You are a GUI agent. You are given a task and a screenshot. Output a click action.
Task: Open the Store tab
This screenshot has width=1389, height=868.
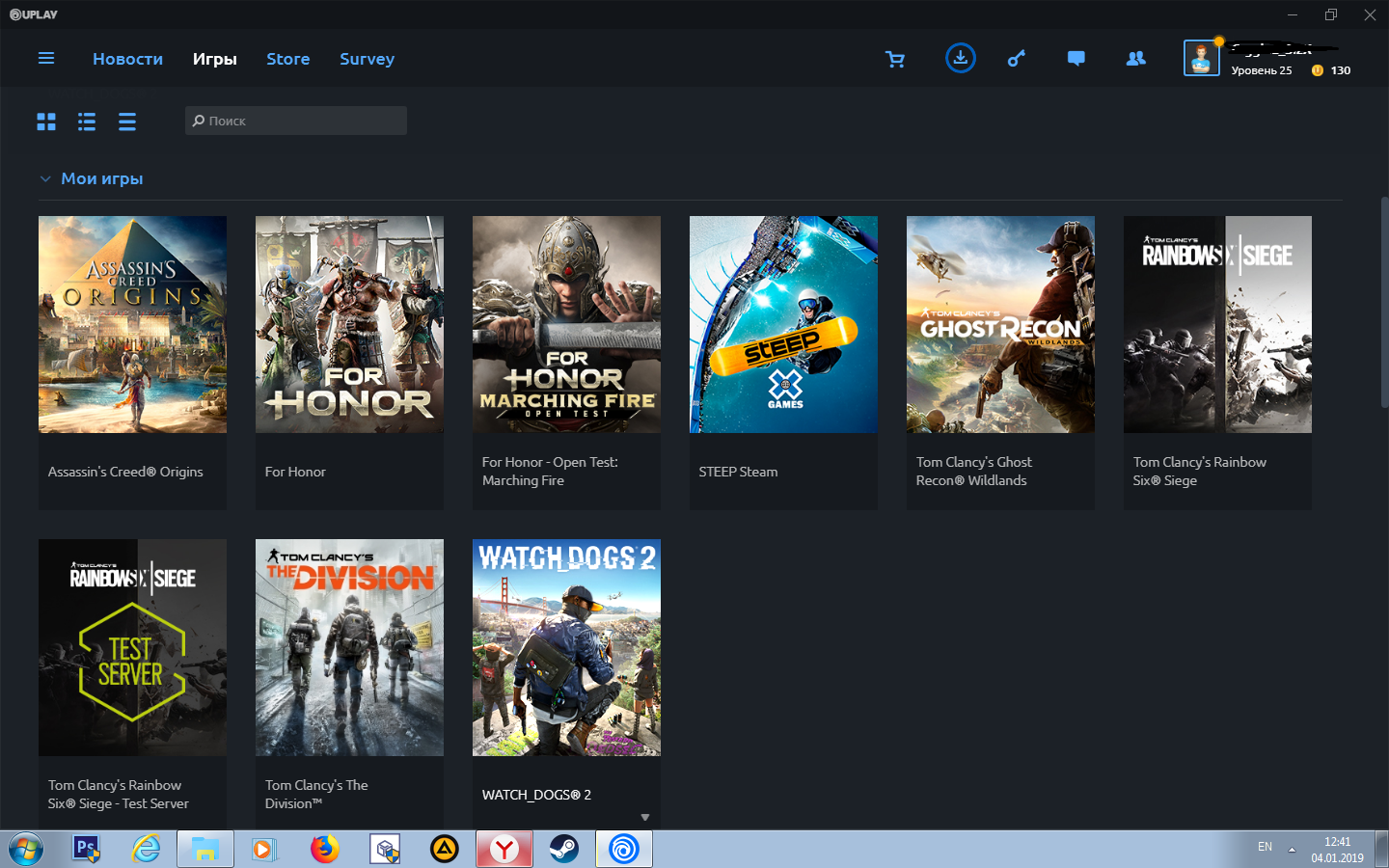pyautogui.click(x=287, y=59)
